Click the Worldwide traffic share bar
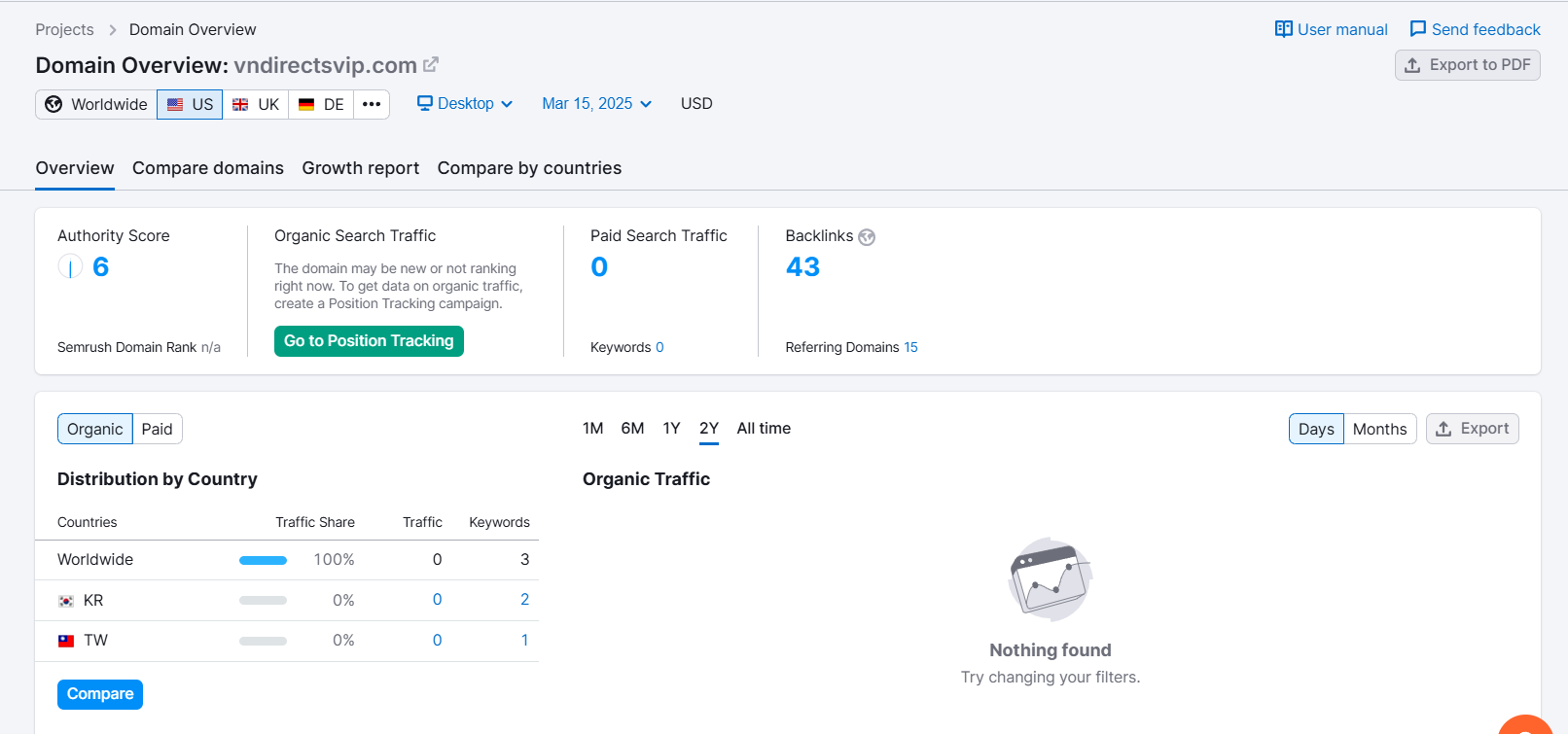The height and width of the screenshot is (734, 1568). 263,560
